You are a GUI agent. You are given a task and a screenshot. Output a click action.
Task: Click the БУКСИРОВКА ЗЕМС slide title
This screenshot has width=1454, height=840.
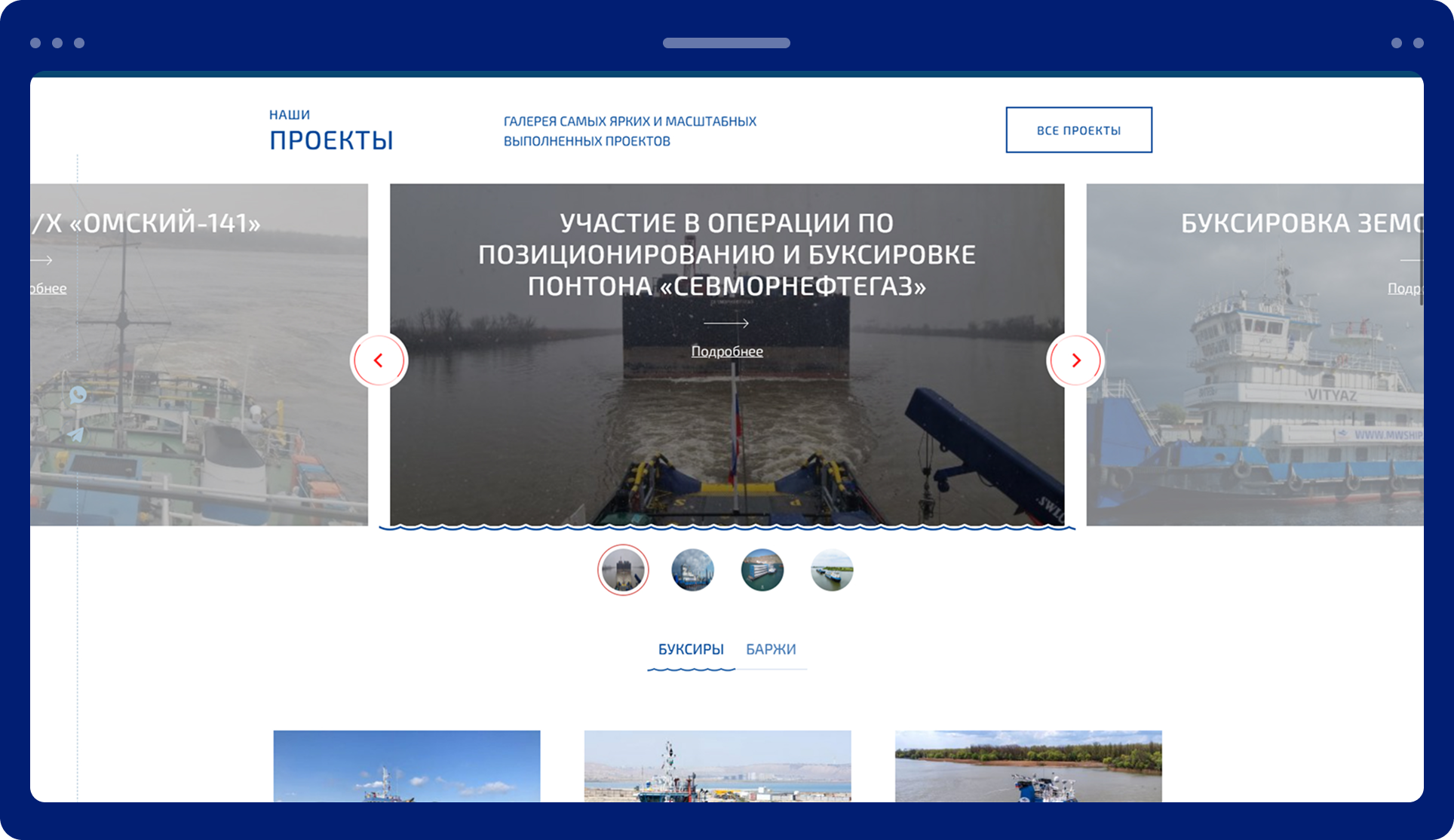(1302, 223)
